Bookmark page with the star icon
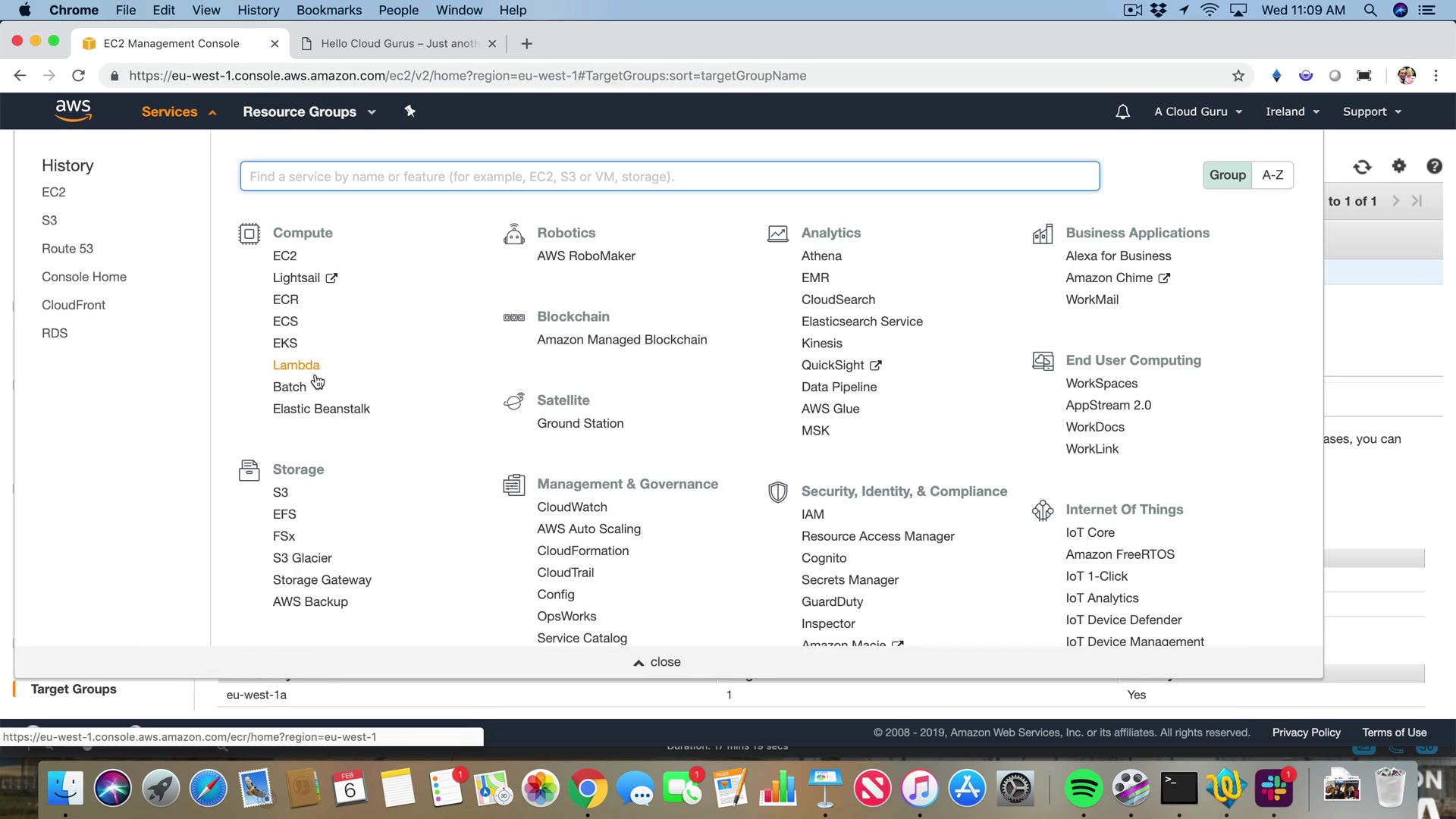Image resolution: width=1456 pixels, height=819 pixels. pyautogui.click(x=1238, y=76)
